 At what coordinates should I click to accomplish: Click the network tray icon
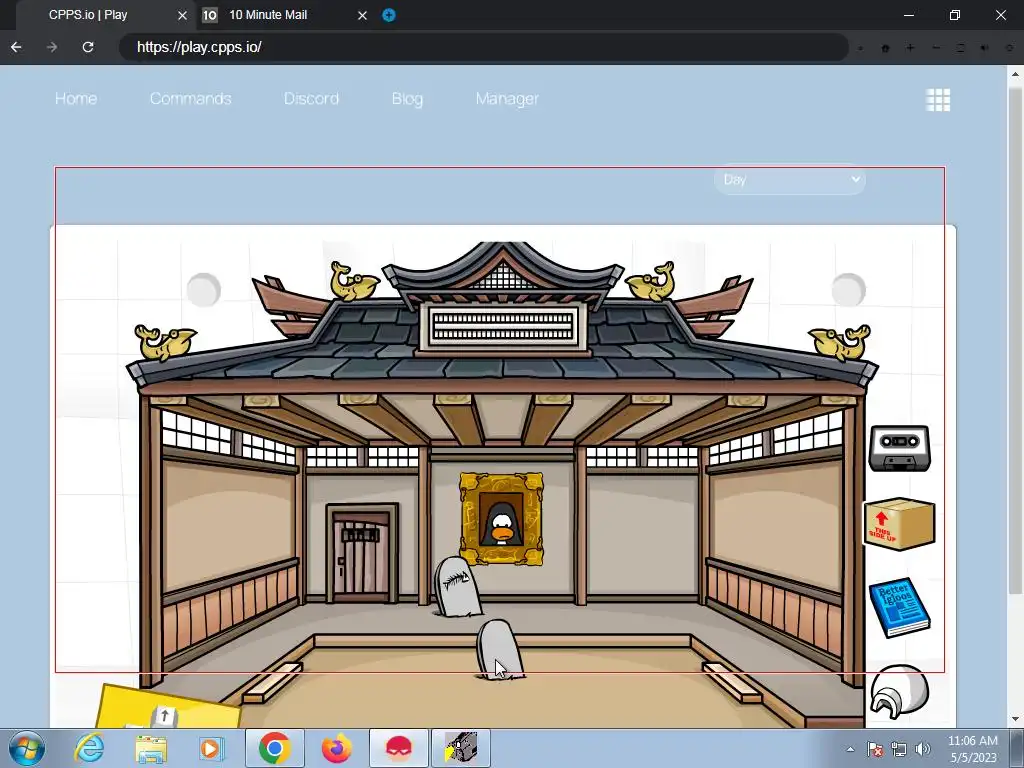pos(899,749)
